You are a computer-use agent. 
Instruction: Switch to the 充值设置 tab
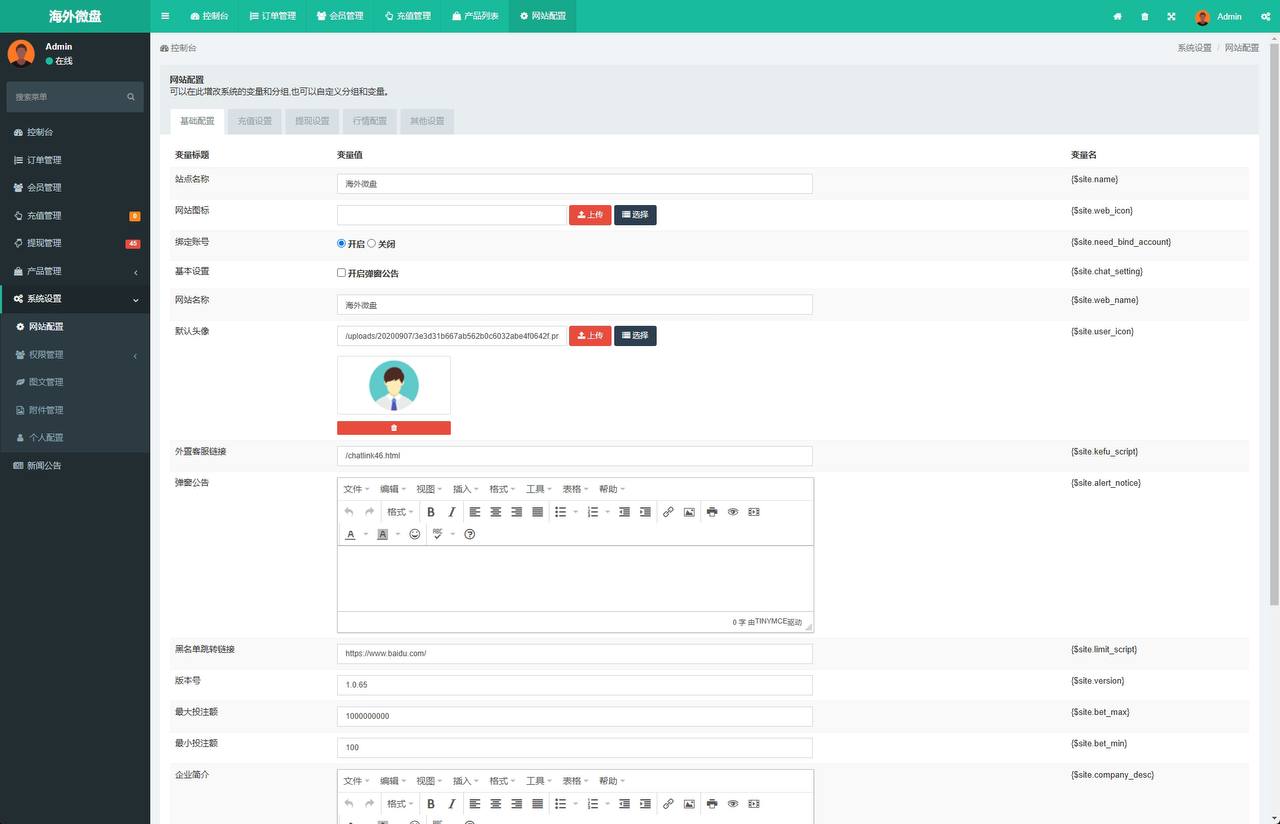(x=254, y=121)
